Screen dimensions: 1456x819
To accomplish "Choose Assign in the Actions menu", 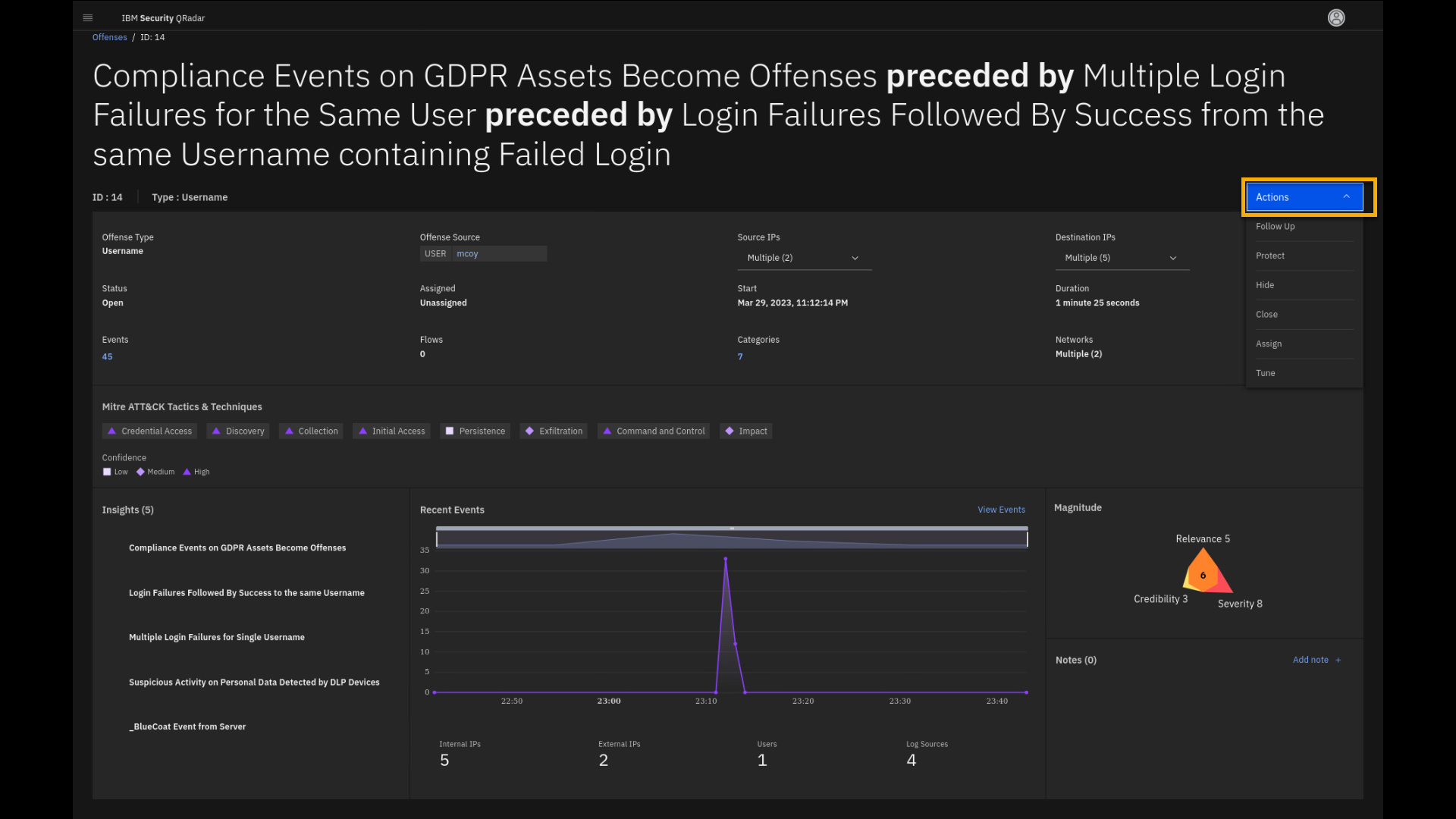I will (x=1269, y=344).
